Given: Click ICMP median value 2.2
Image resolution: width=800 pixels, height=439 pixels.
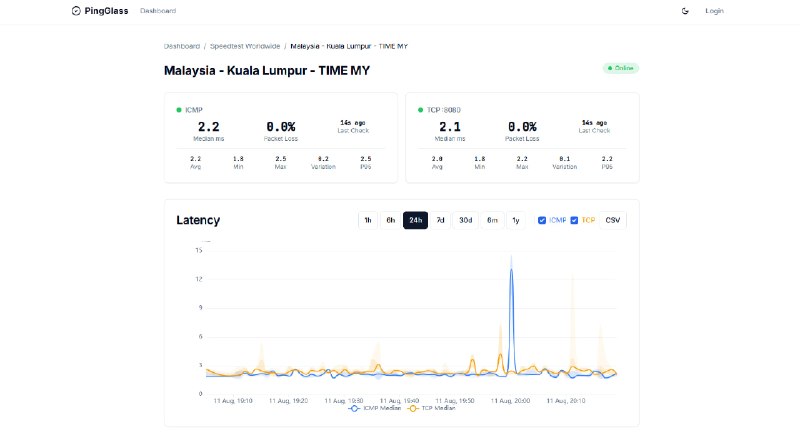Looking at the screenshot, I should tap(209, 127).
